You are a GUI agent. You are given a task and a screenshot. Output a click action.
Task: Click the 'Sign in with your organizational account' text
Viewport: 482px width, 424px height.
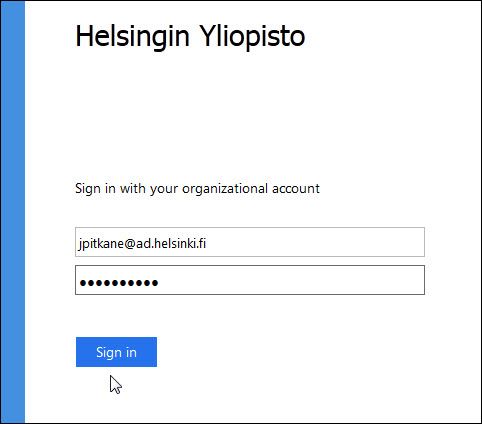[x=197, y=189]
